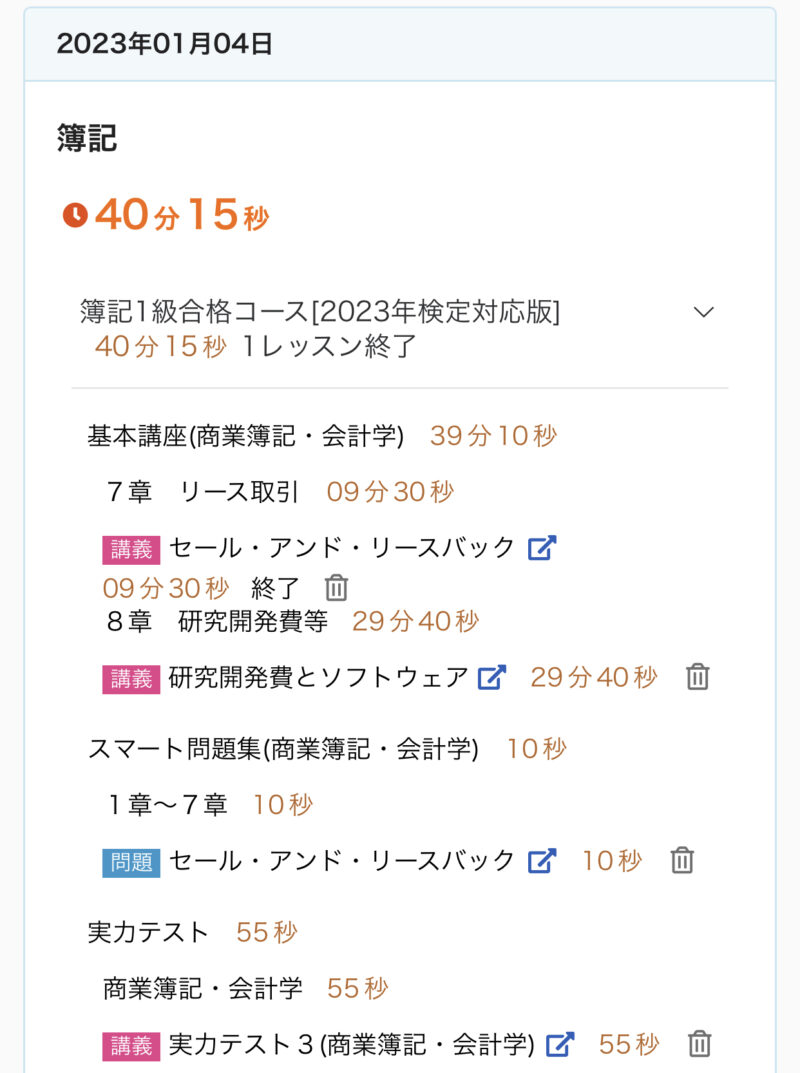800x1073 pixels.
Task: Select the 基本講座(商業簿記・会計学) section
Action: tap(246, 436)
